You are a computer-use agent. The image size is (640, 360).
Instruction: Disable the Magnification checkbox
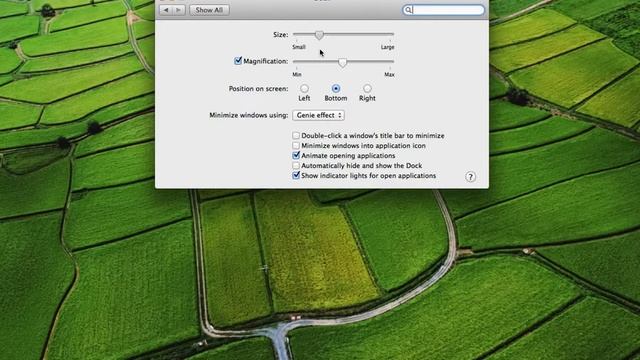[x=238, y=61]
